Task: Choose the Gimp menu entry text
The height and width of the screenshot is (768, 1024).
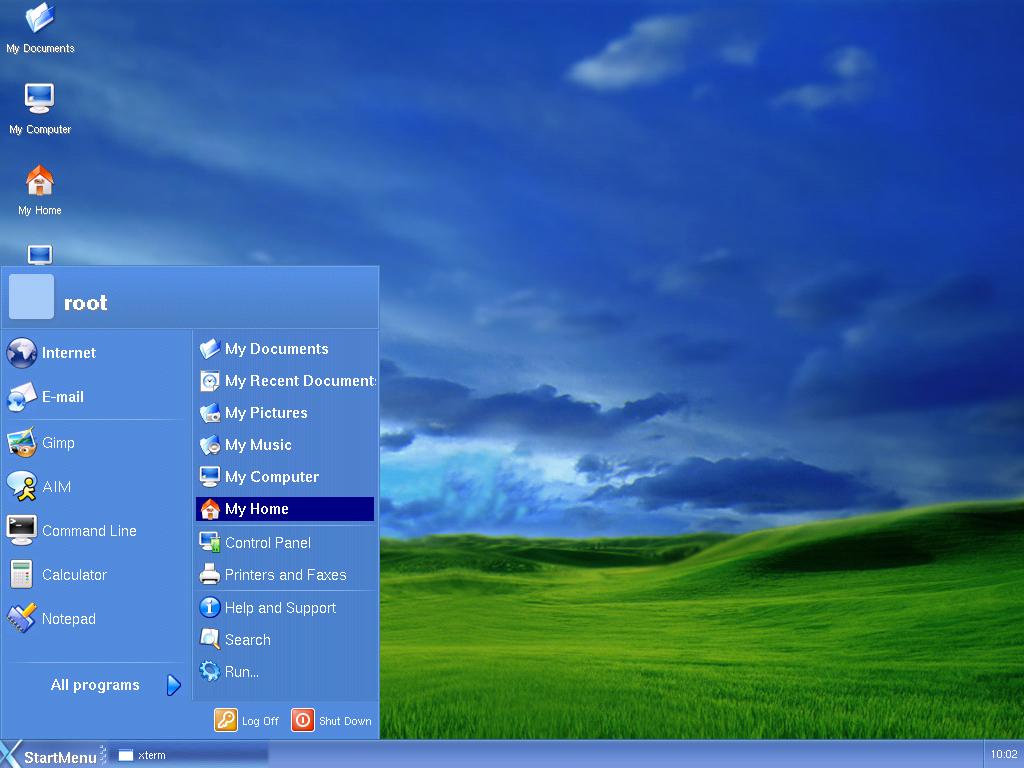Action: pos(58,443)
